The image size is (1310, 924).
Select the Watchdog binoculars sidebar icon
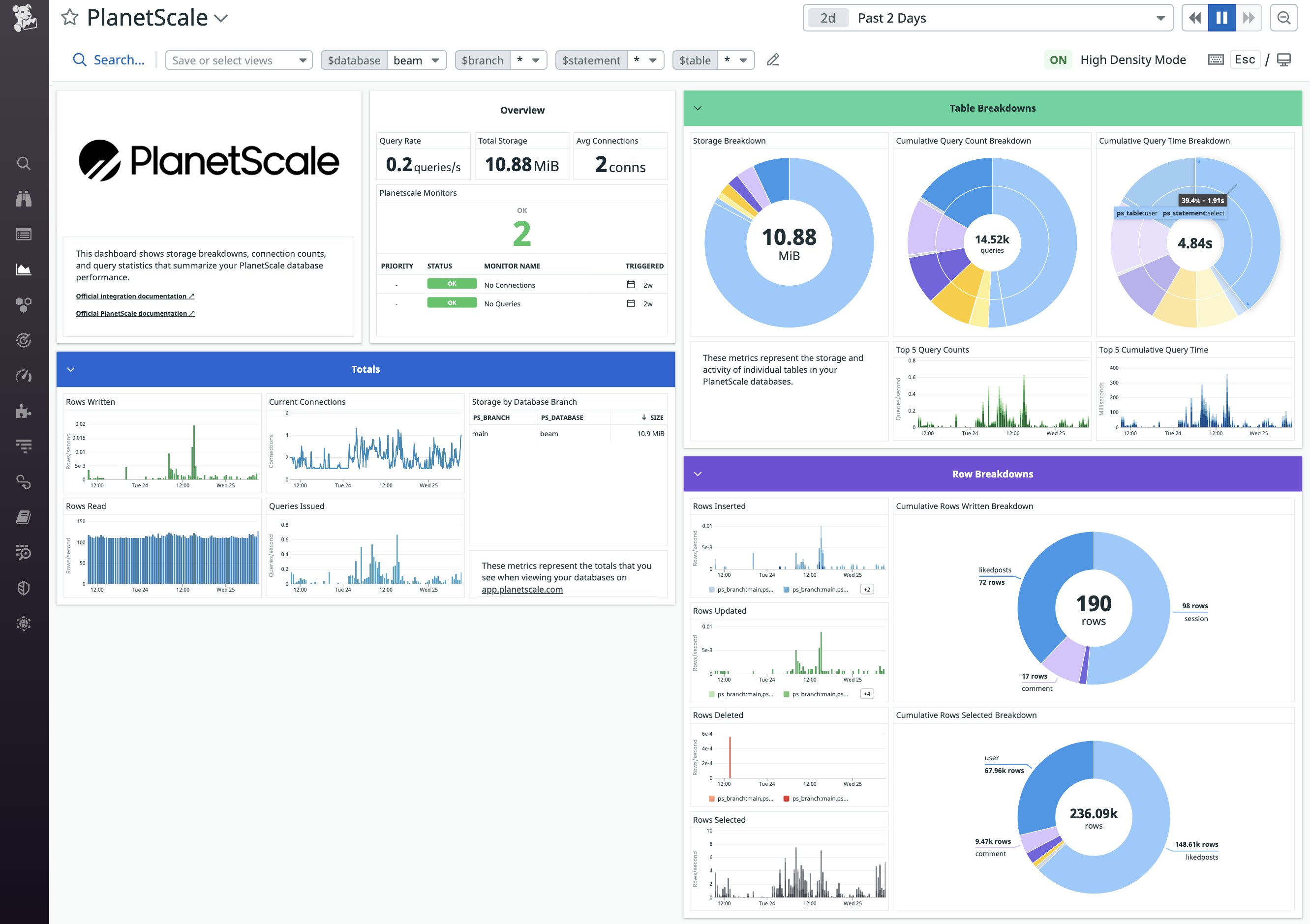coord(24,199)
